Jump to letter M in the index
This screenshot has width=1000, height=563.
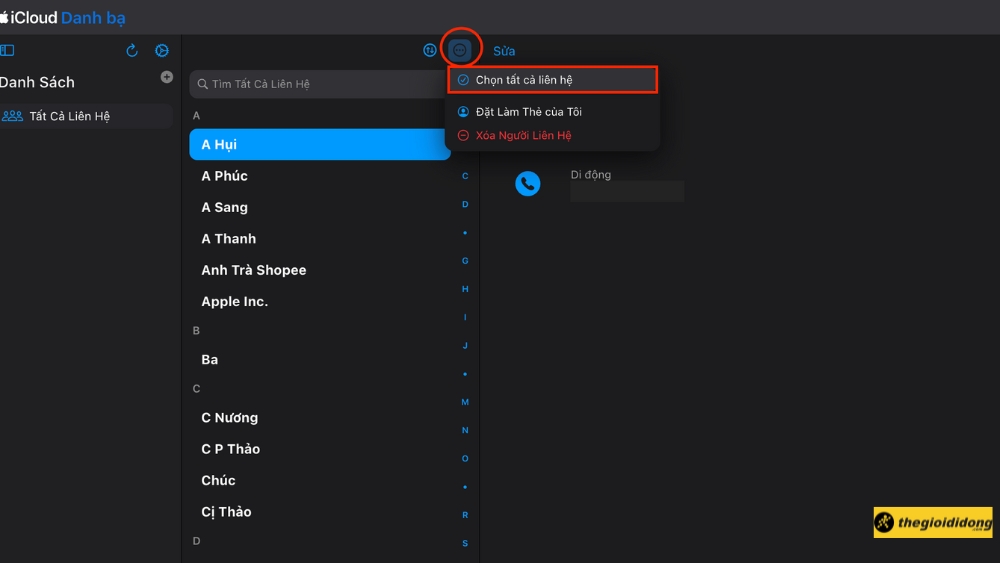465,402
